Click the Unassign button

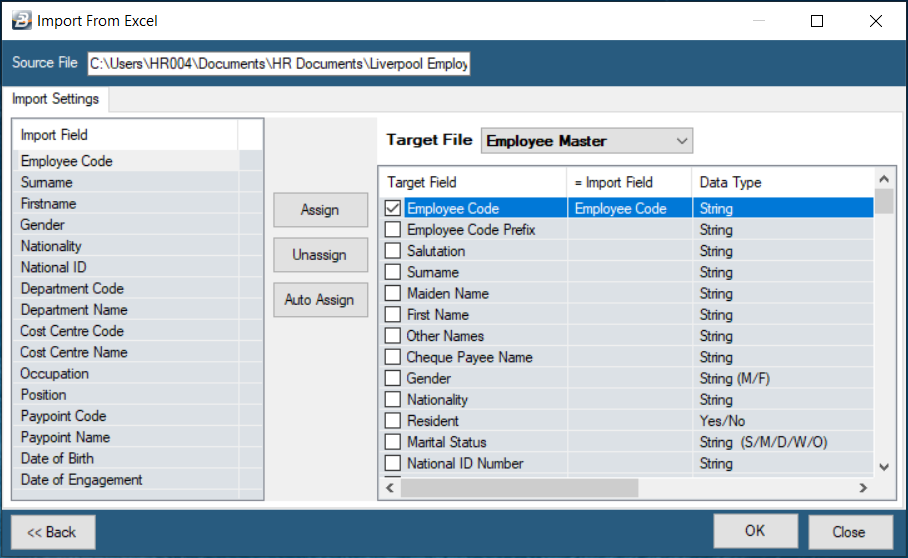pyautogui.click(x=320, y=255)
